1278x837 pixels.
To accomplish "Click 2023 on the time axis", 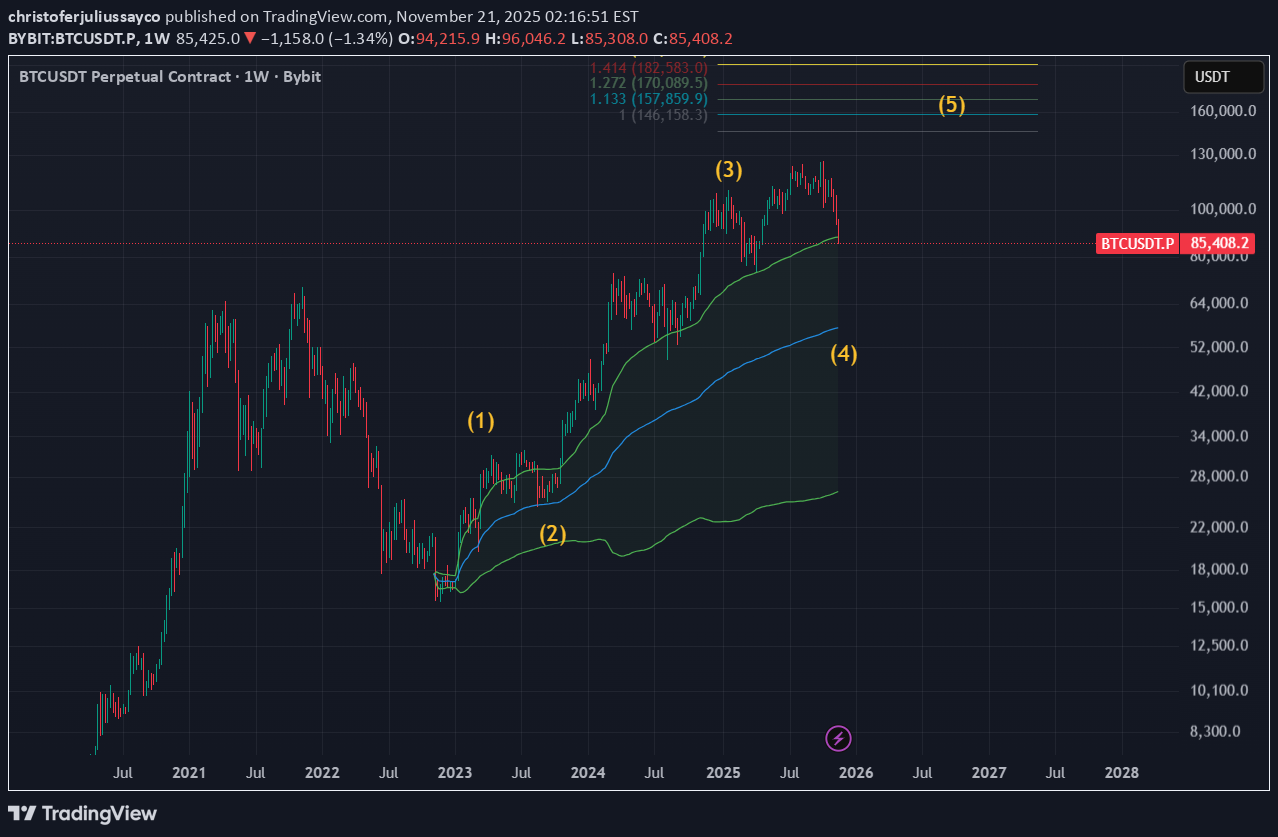I will [x=455, y=773].
